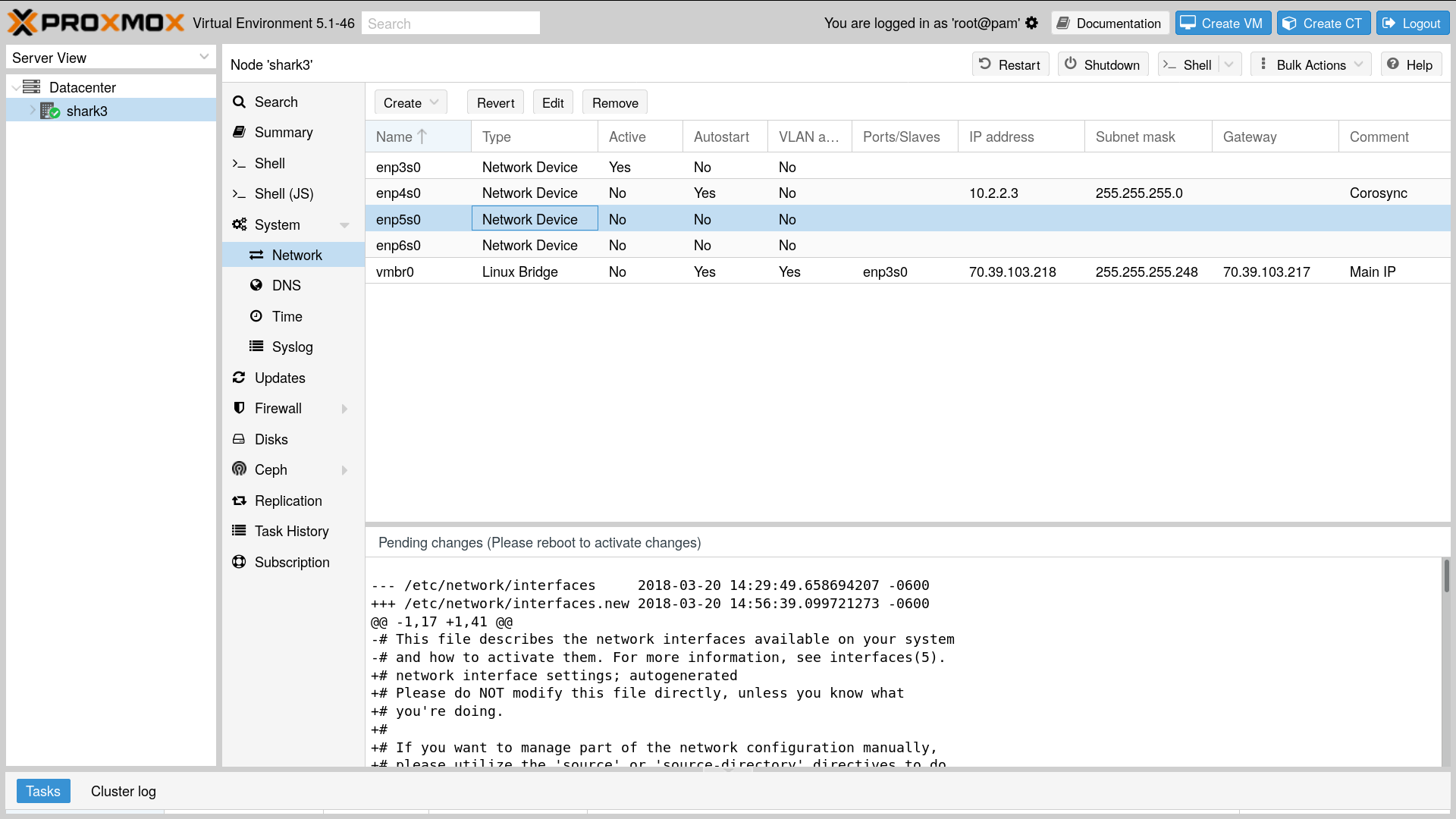Select the Network menu item
The image size is (1456, 819).
(x=293, y=256)
